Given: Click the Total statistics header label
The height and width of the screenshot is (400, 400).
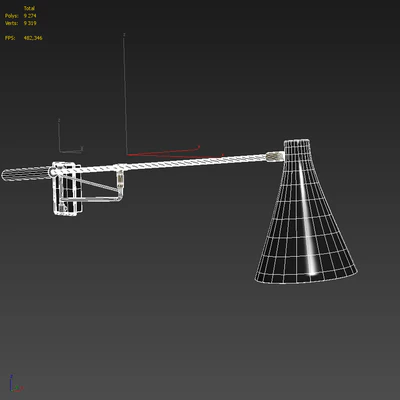Looking at the screenshot, I should coord(29,8).
